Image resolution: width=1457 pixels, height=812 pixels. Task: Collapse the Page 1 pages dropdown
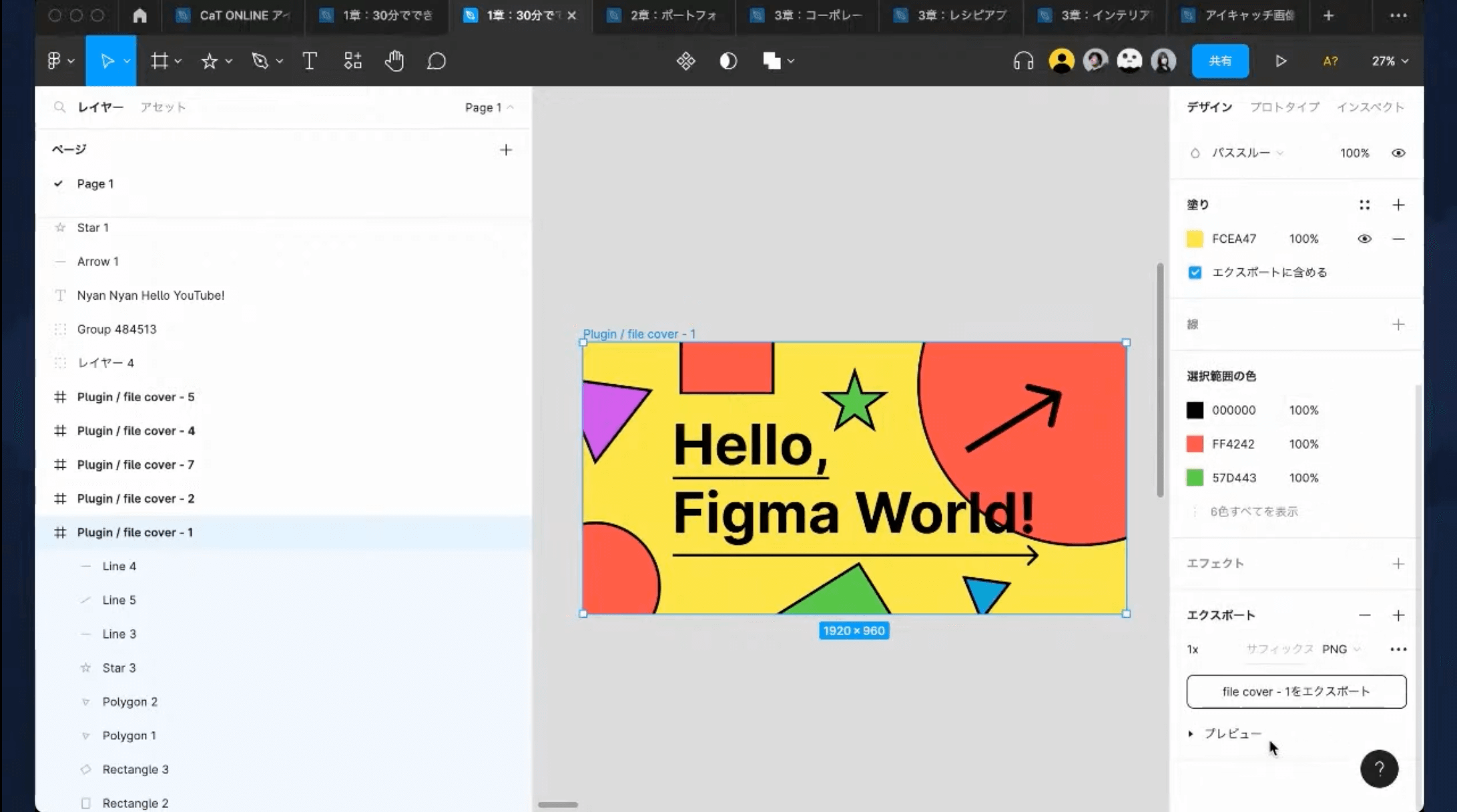click(489, 107)
